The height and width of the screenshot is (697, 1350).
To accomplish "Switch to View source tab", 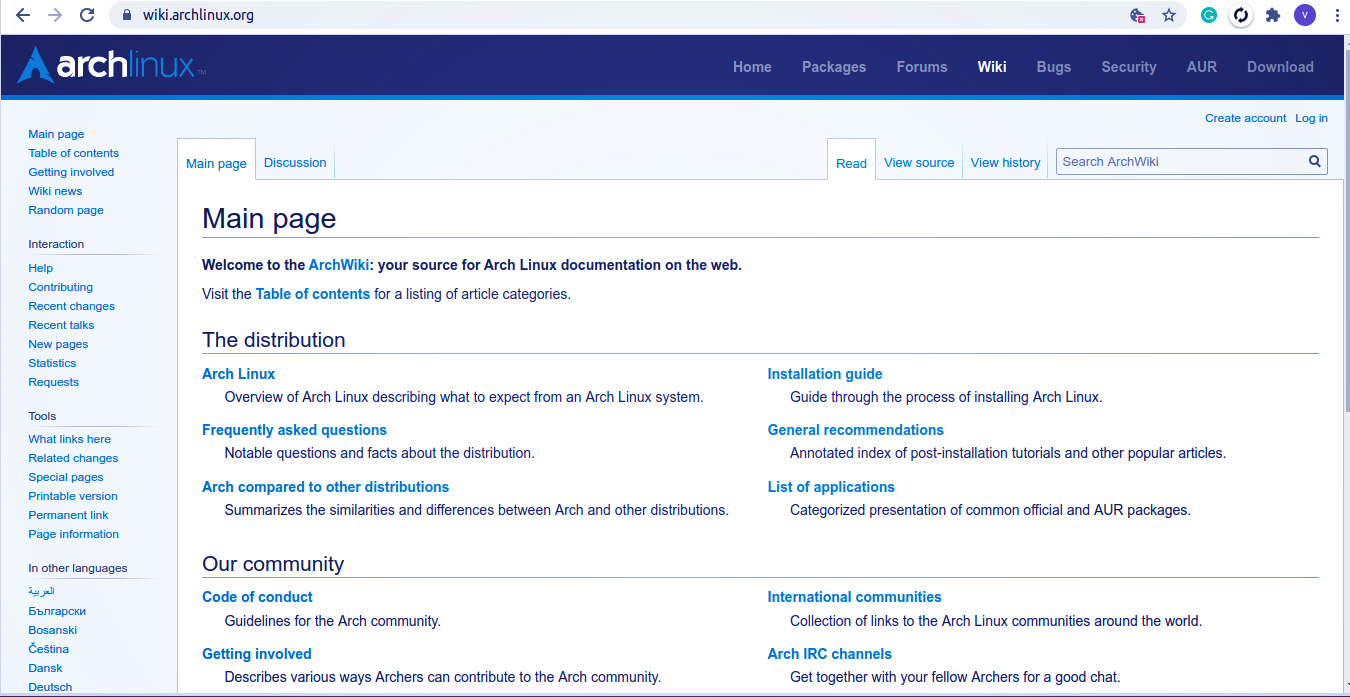I will [919, 162].
